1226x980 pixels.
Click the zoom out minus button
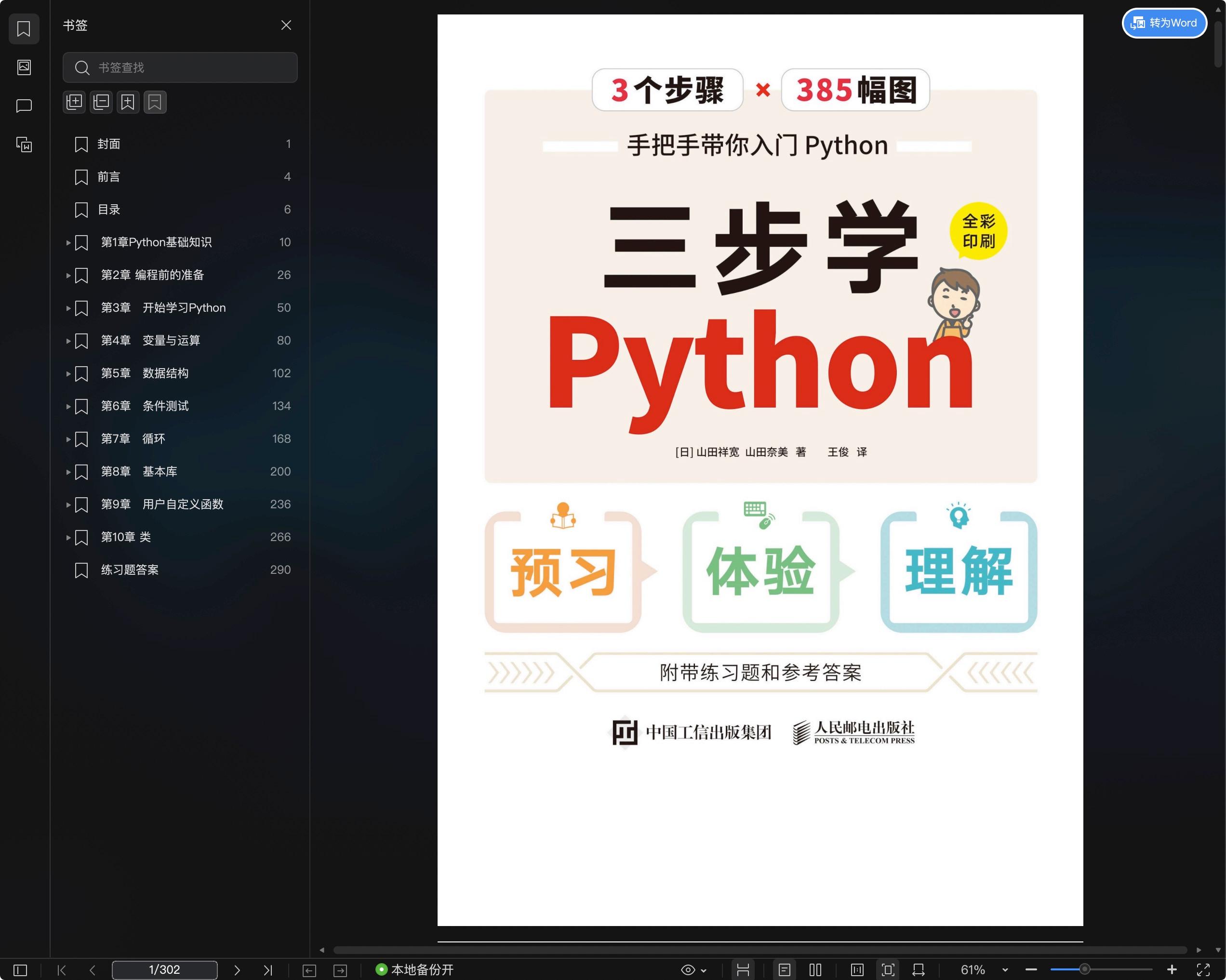(x=1031, y=970)
